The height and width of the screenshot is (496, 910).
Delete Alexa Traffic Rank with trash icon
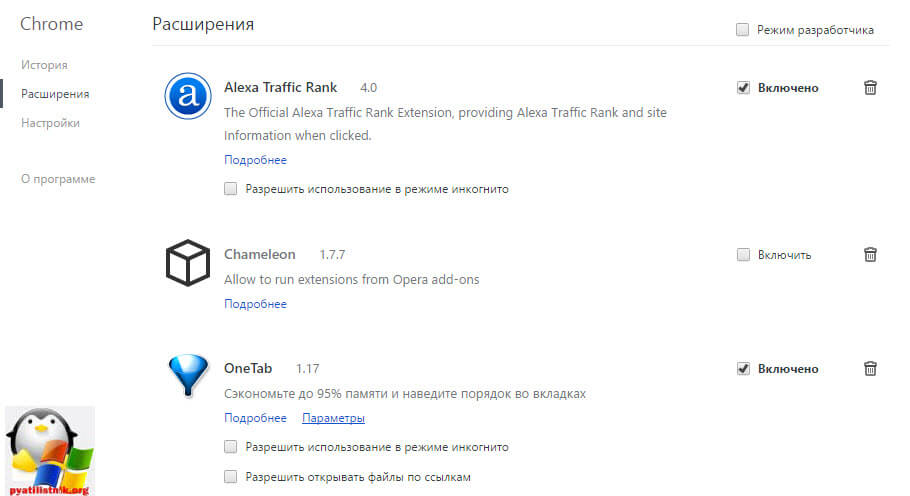pos(870,88)
